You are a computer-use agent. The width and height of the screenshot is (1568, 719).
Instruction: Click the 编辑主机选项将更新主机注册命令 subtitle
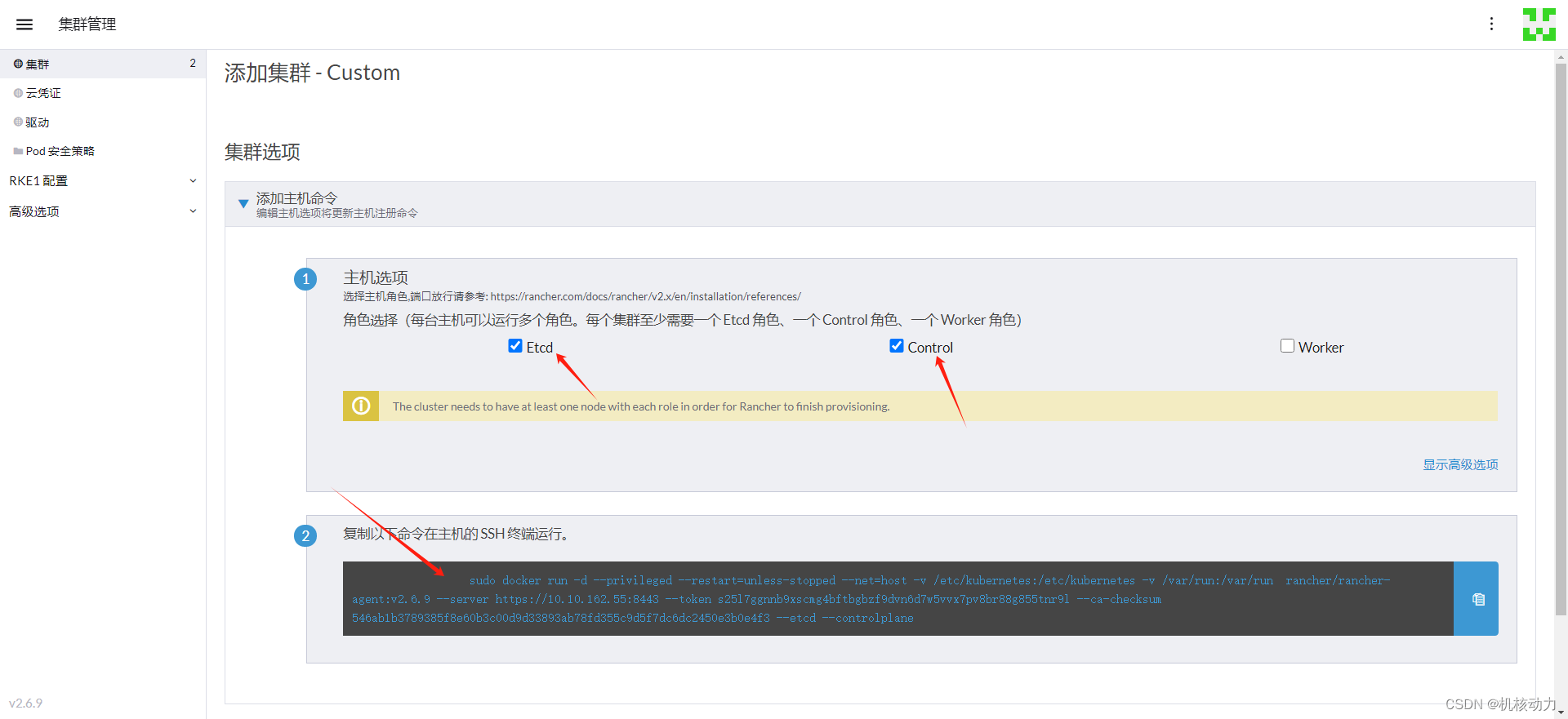tap(336, 213)
